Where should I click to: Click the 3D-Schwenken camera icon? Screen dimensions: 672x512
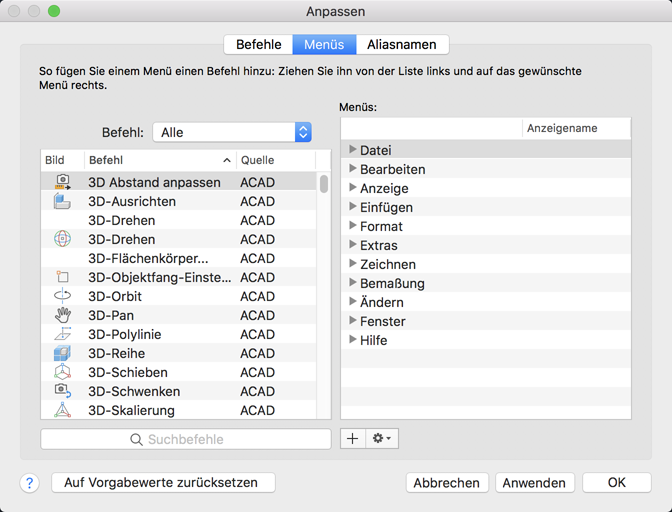tap(62, 391)
